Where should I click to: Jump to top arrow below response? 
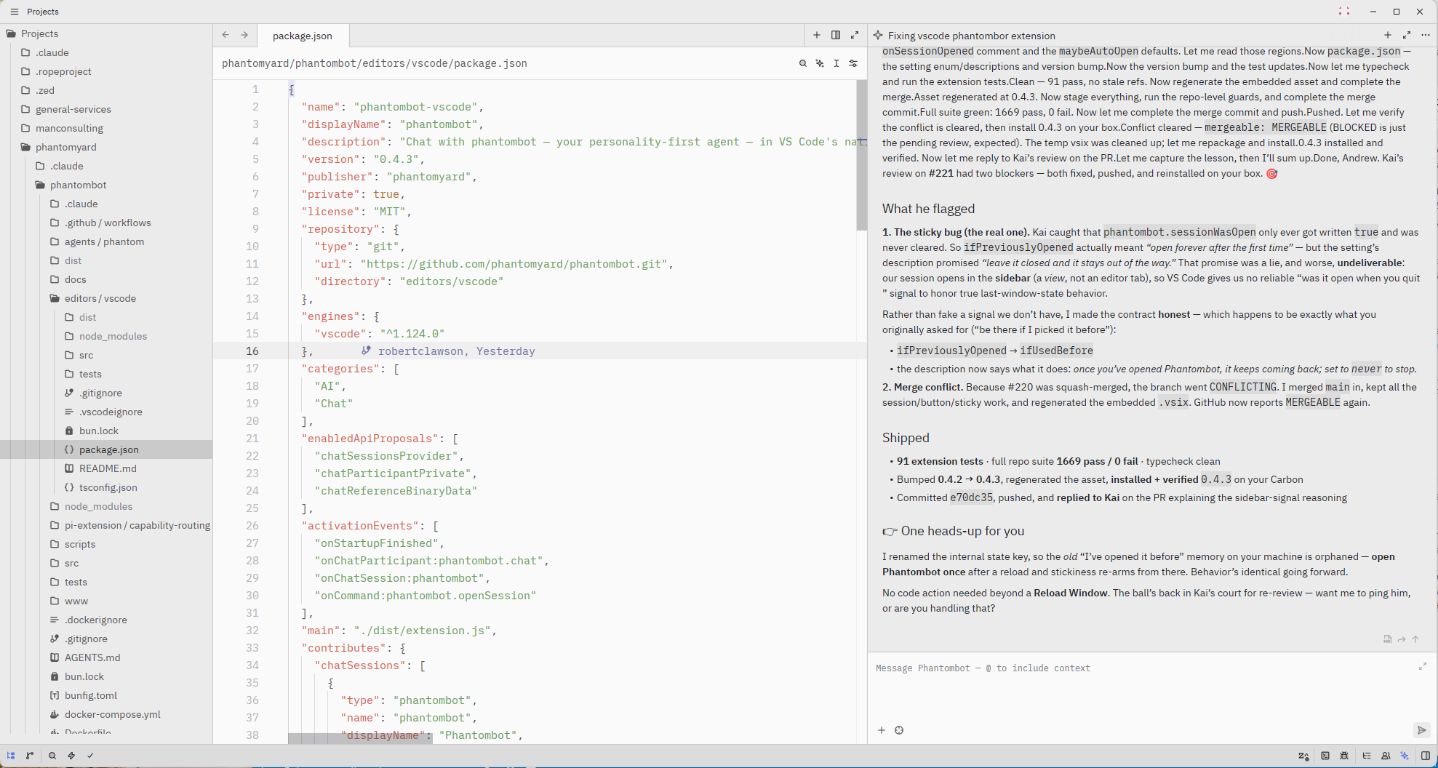coord(1416,639)
